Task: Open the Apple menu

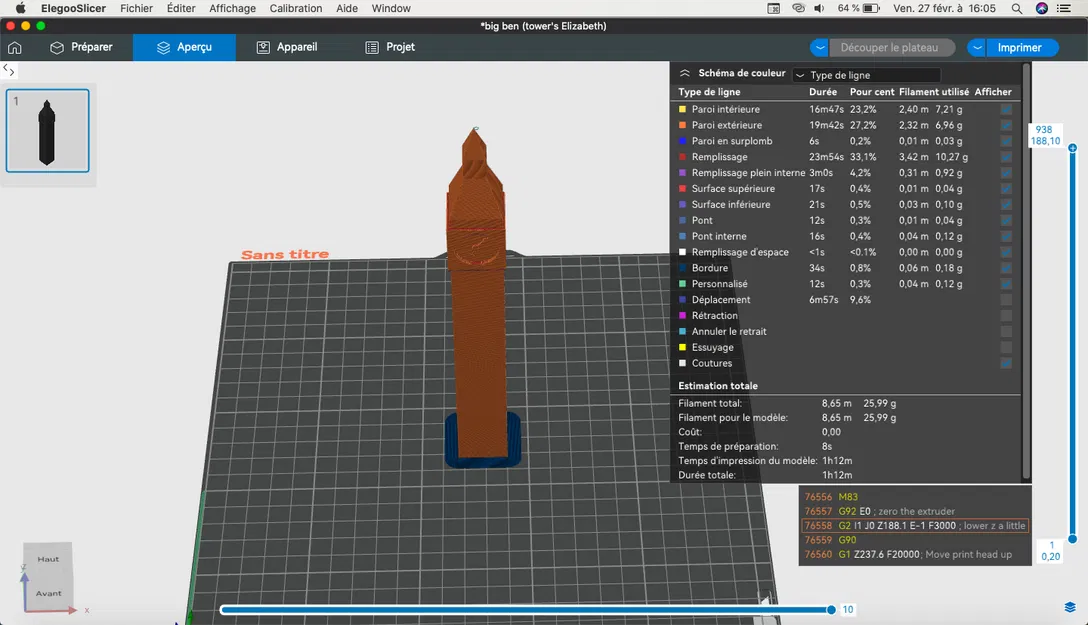Action: pos(21,8)
